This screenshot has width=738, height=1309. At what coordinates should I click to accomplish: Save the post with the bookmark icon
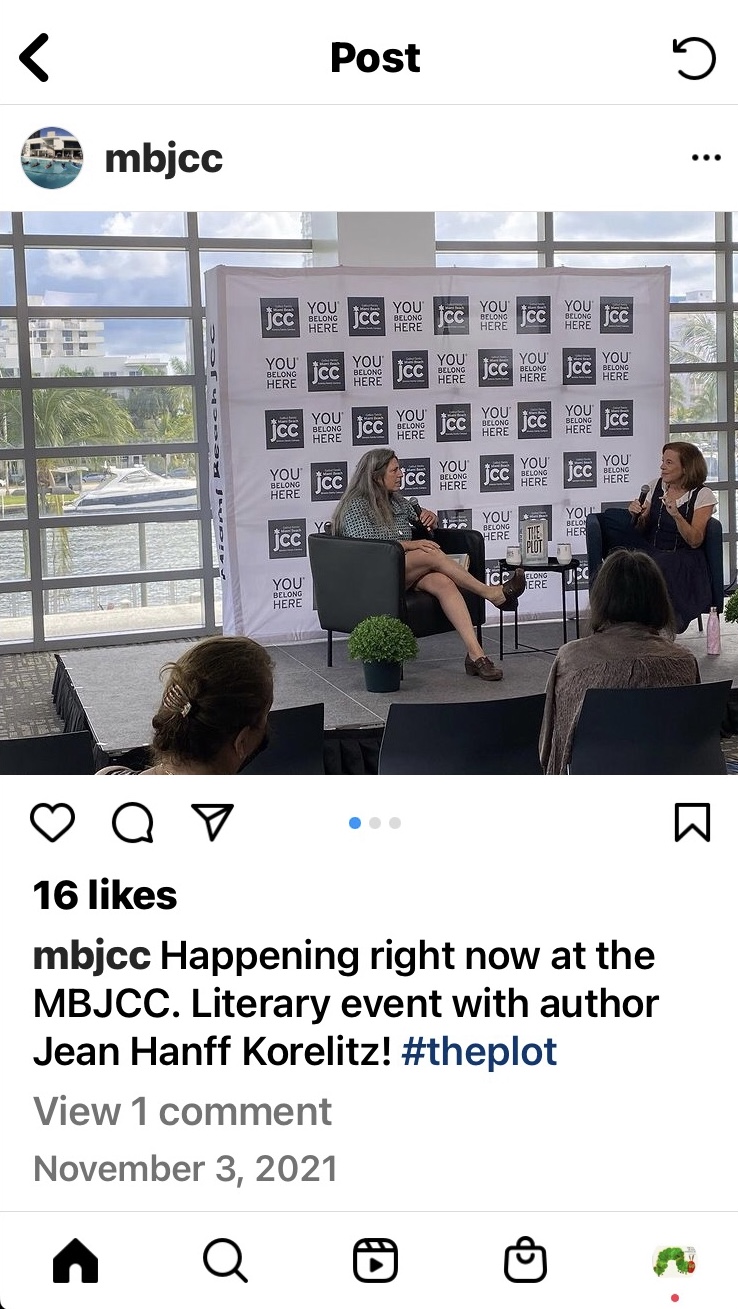[692, 822]
